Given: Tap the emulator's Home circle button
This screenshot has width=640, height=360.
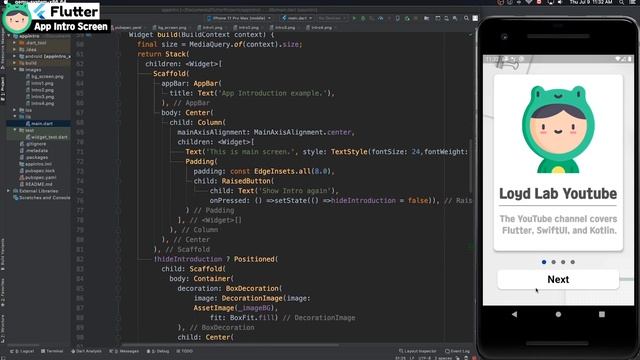Looking at the screenshot, I should [558, 314].
